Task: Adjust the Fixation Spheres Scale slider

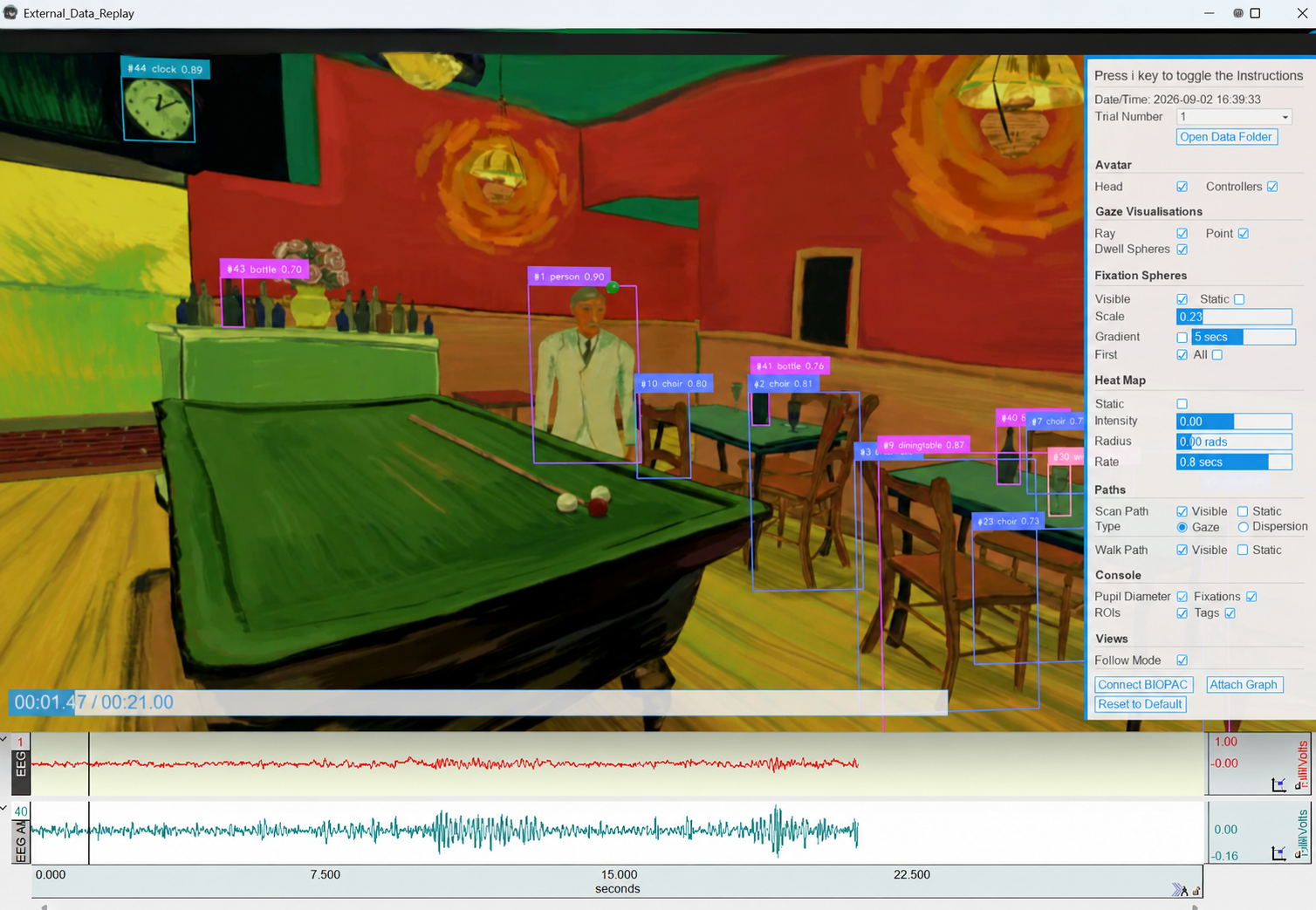Action: [1234, 317]
